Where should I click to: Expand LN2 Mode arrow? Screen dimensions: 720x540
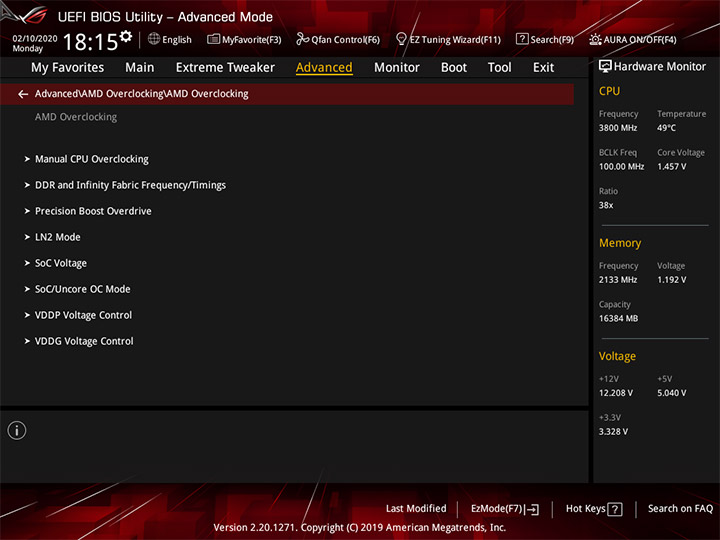(x=27, y=237)
